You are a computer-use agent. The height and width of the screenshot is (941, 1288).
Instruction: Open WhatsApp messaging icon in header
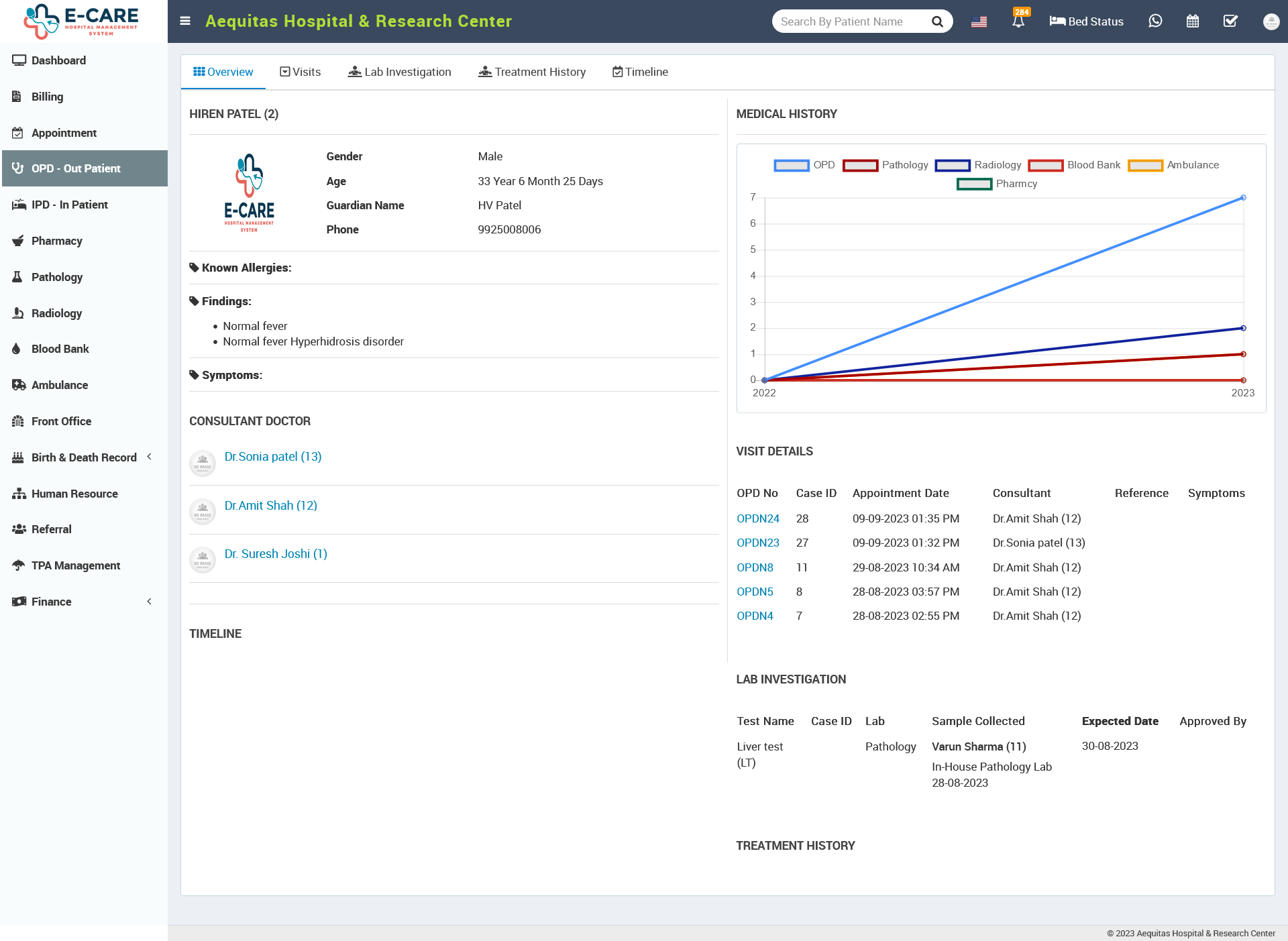point(1155,21)
